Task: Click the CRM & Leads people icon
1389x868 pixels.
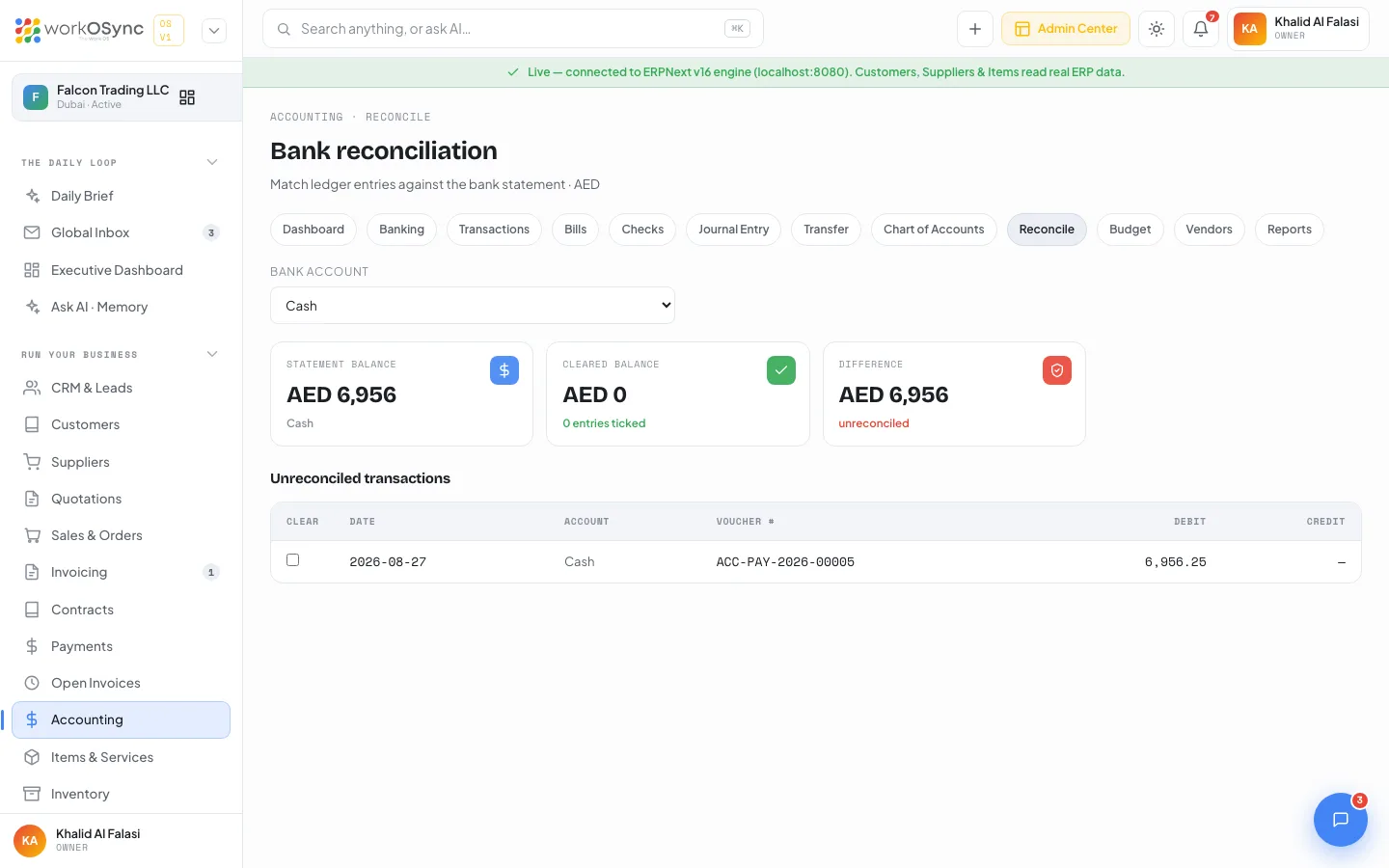Action: tap(32, 388)
